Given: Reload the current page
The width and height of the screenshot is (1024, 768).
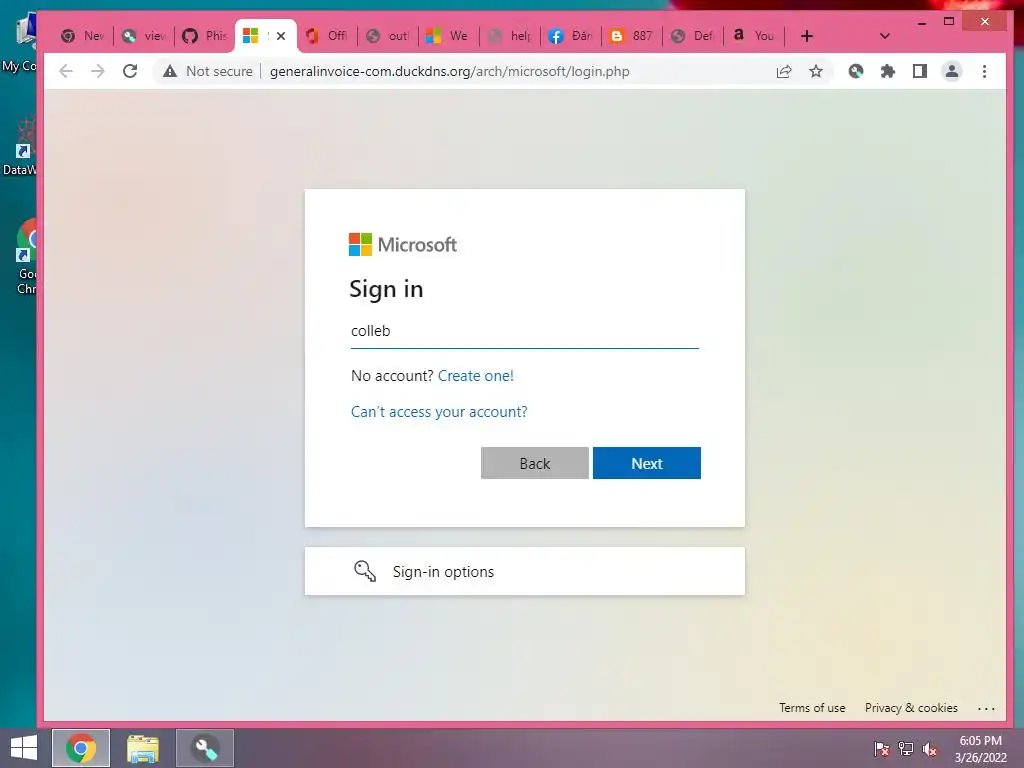Looking at the screenshot, I should pos(130,71).
